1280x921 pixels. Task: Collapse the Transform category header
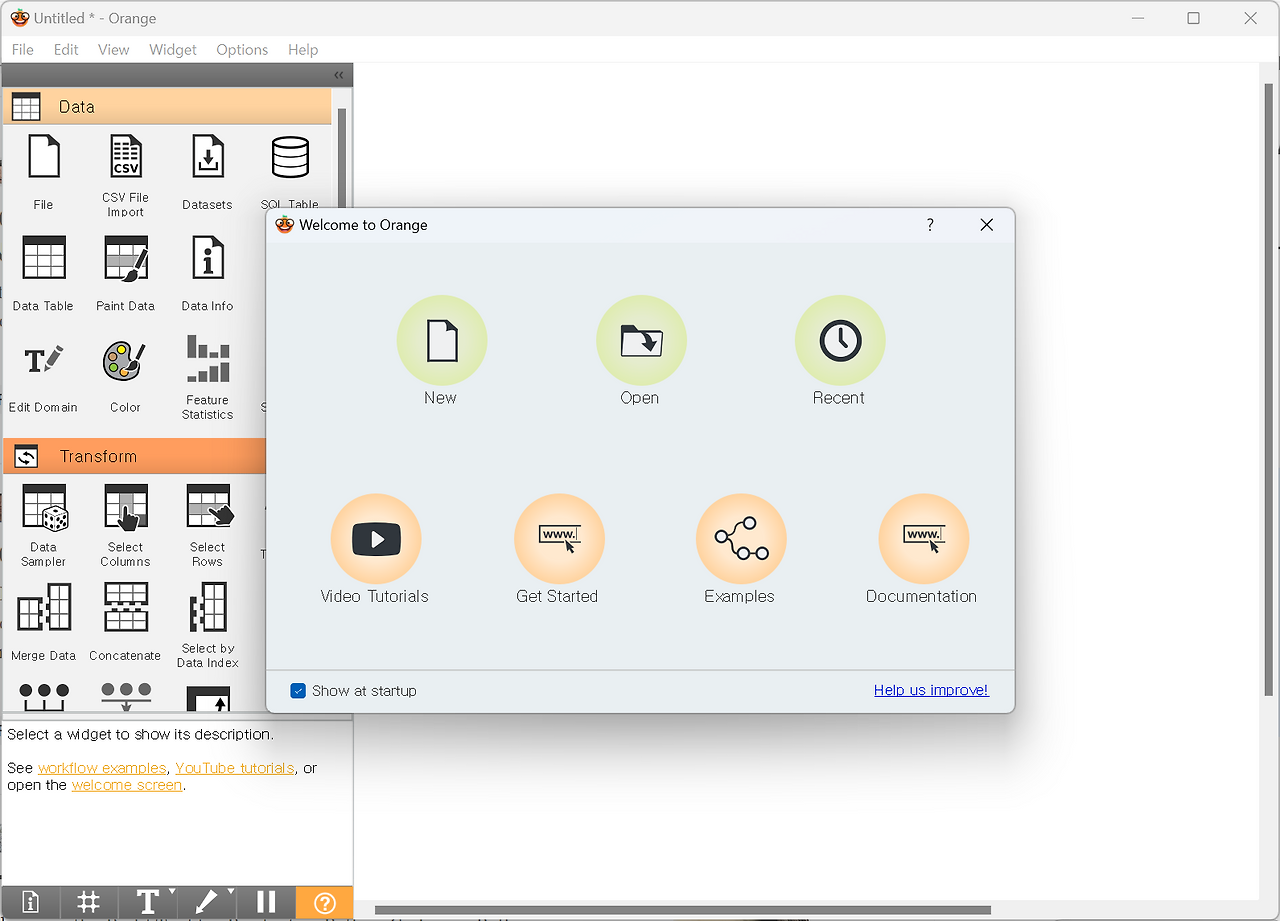pos(135,456)
